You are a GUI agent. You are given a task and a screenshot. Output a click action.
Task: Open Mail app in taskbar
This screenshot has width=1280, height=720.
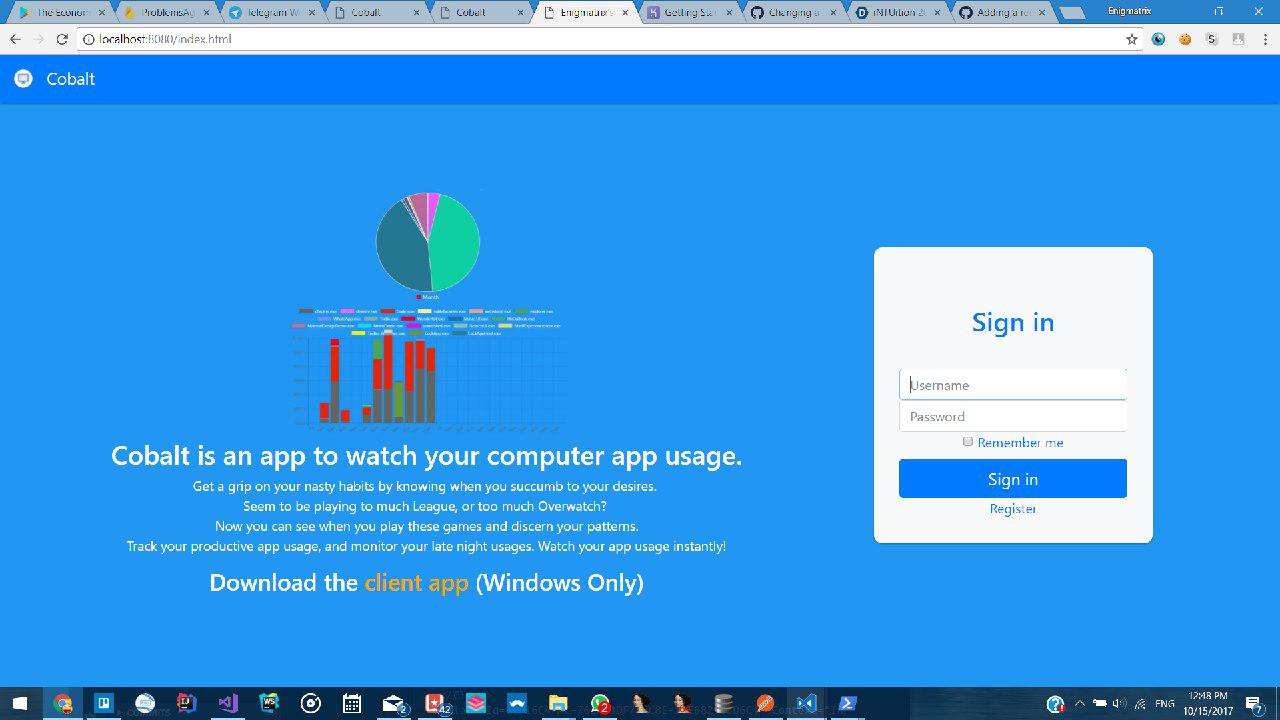tap(393, 704)
